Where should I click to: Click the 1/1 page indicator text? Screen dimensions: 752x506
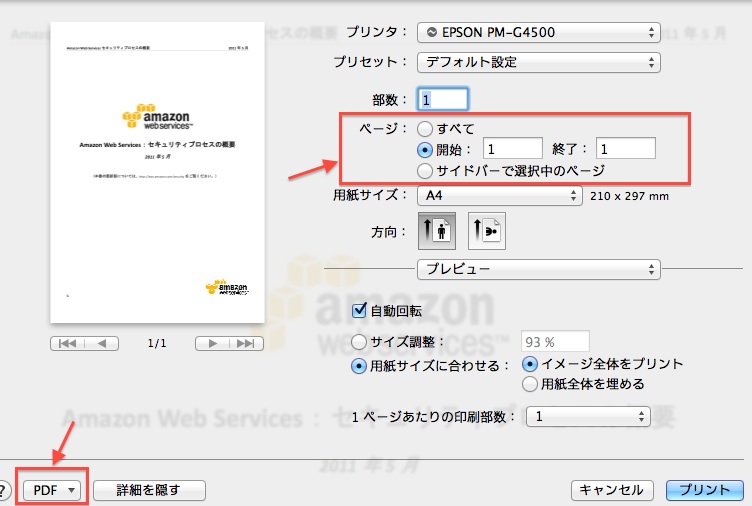pyautogui.click(x=157, y=343)
